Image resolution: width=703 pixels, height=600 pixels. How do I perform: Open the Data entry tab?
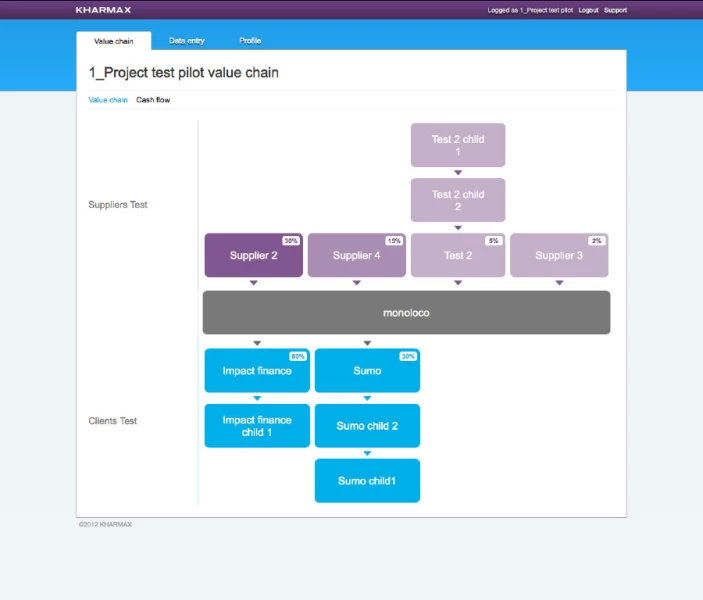tap(187, 41)
